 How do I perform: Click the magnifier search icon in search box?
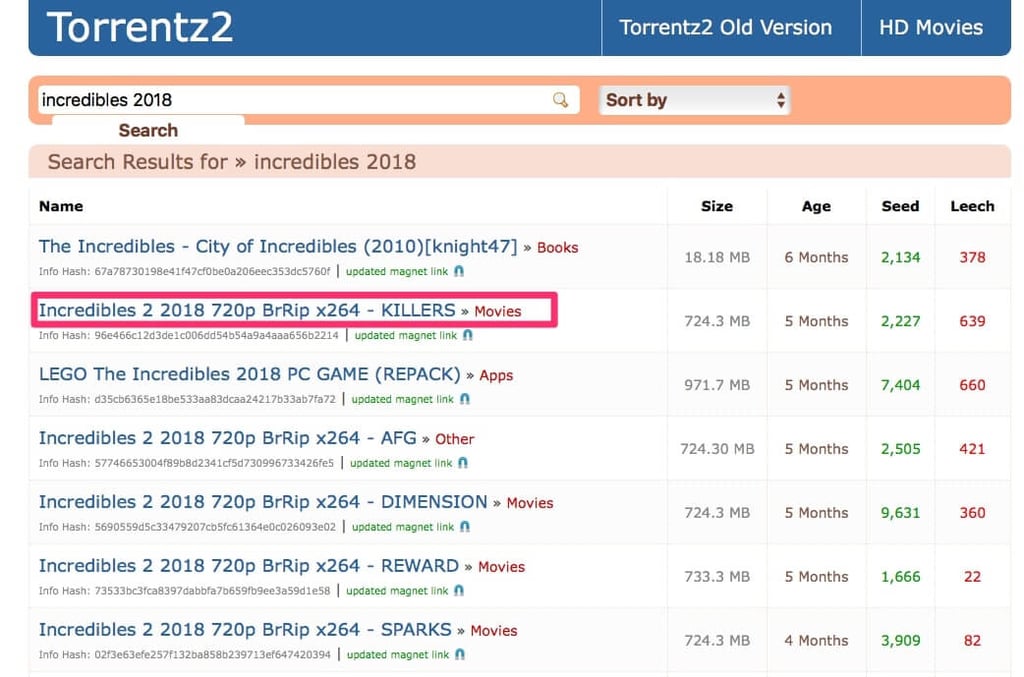click(560, 100)
